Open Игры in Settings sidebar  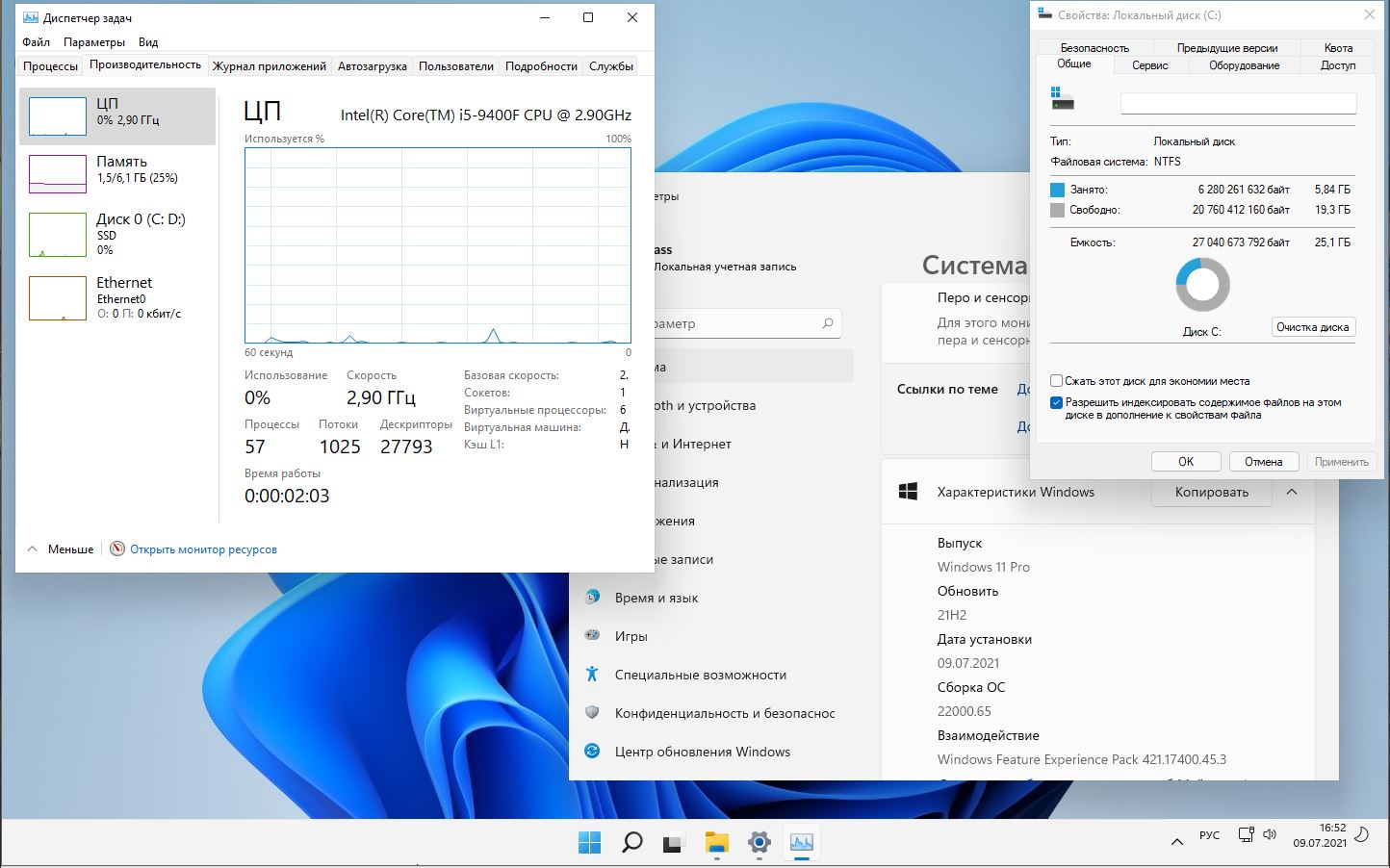[631, 636]
